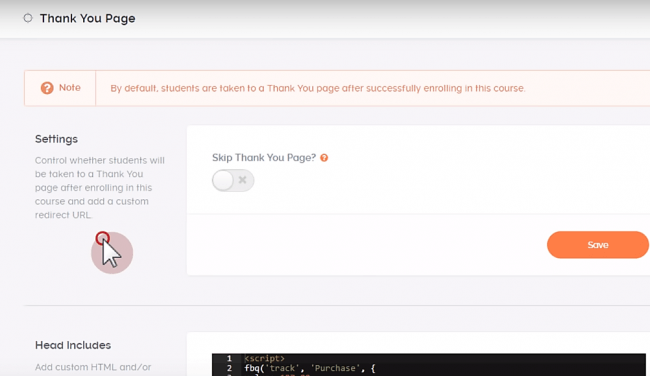Click the 'track' string in the code
Screen dimensions: 650x376
(x=284, y=368)
